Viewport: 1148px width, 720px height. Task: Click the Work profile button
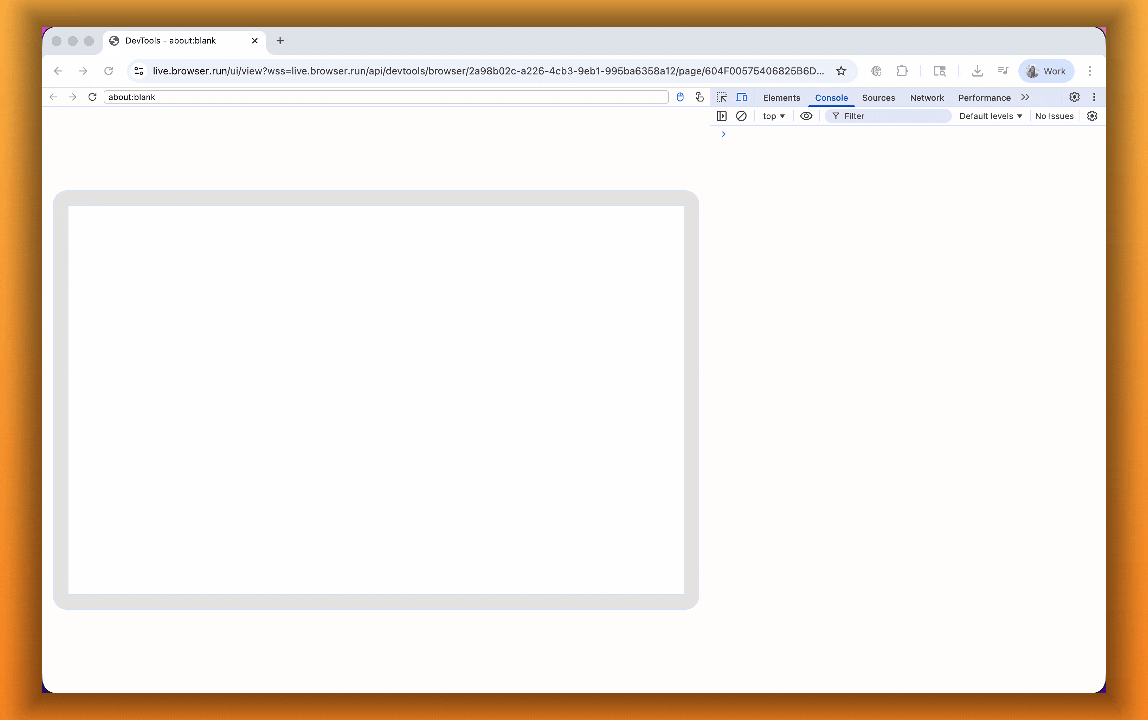1046,71
